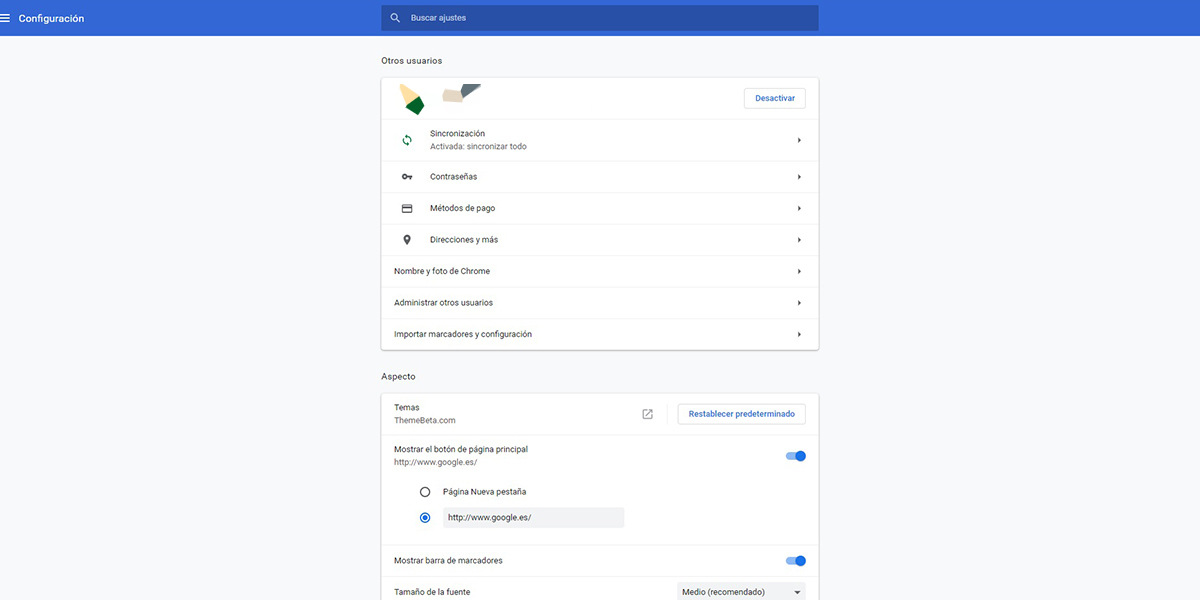
Task: Open the Sincronización settings row
Action: click(599, 139)
